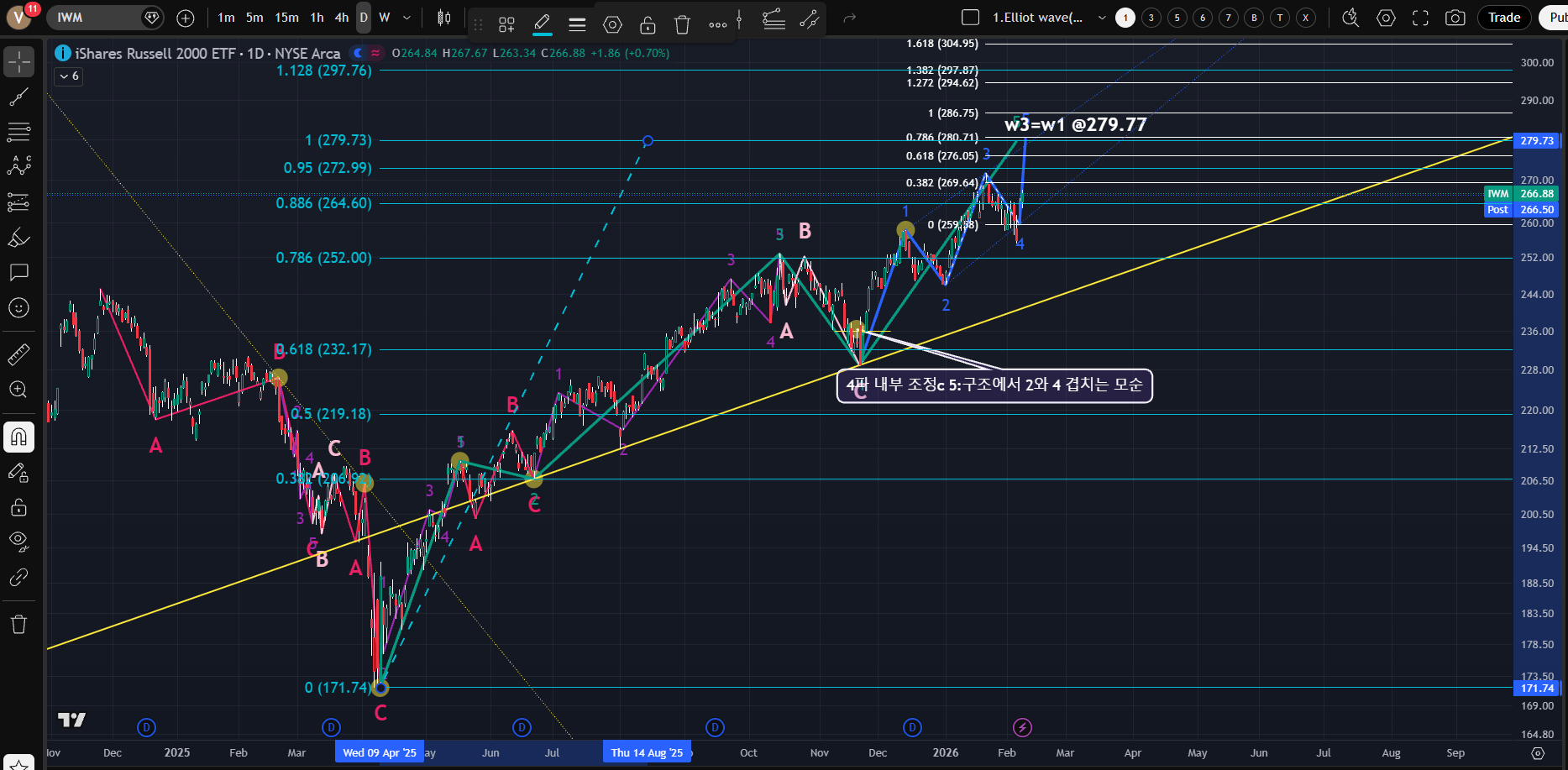Take a chart snapshot with the camera
Viewport: 1568px width, 770px height.
(1455, 18)
